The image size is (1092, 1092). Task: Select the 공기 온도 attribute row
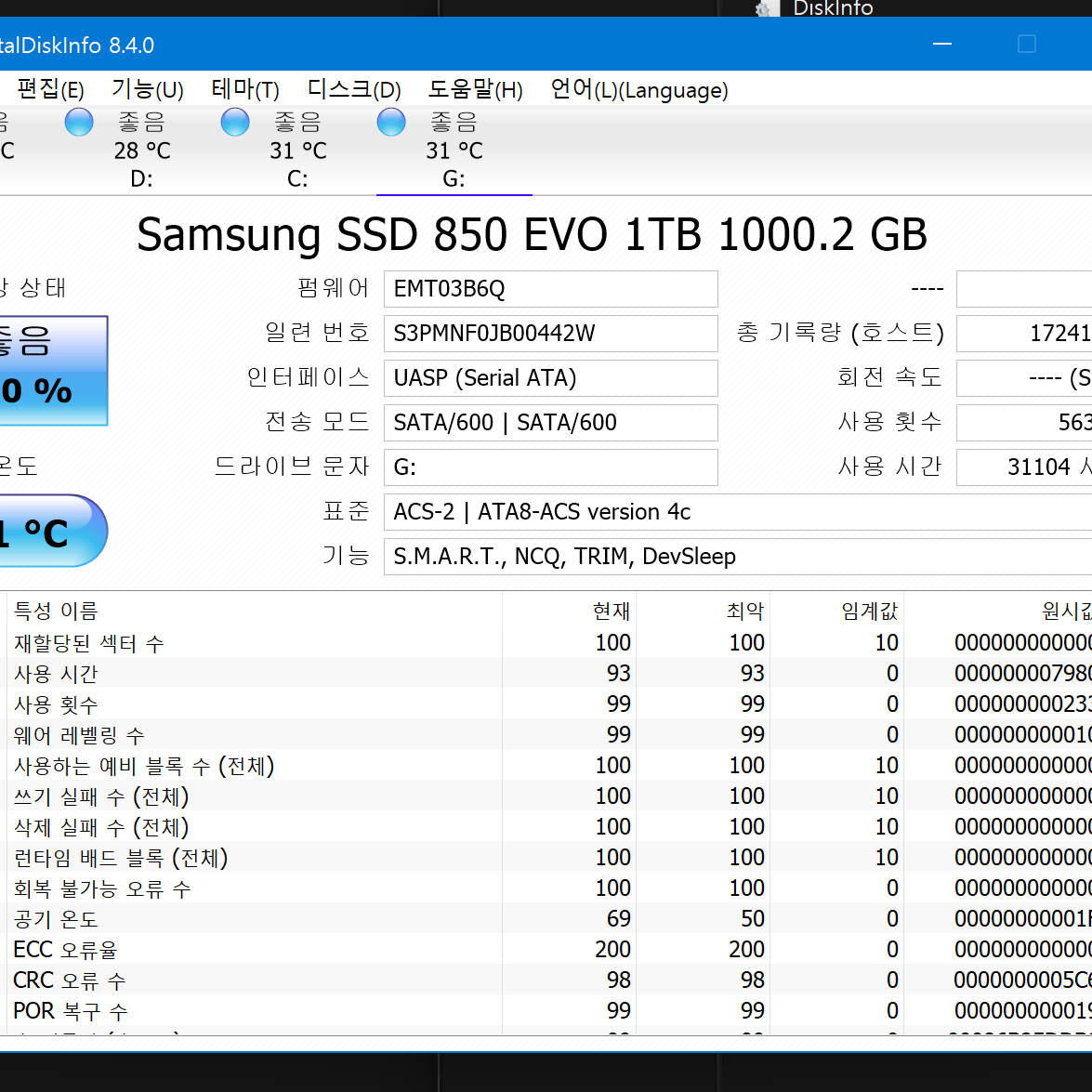546,918
